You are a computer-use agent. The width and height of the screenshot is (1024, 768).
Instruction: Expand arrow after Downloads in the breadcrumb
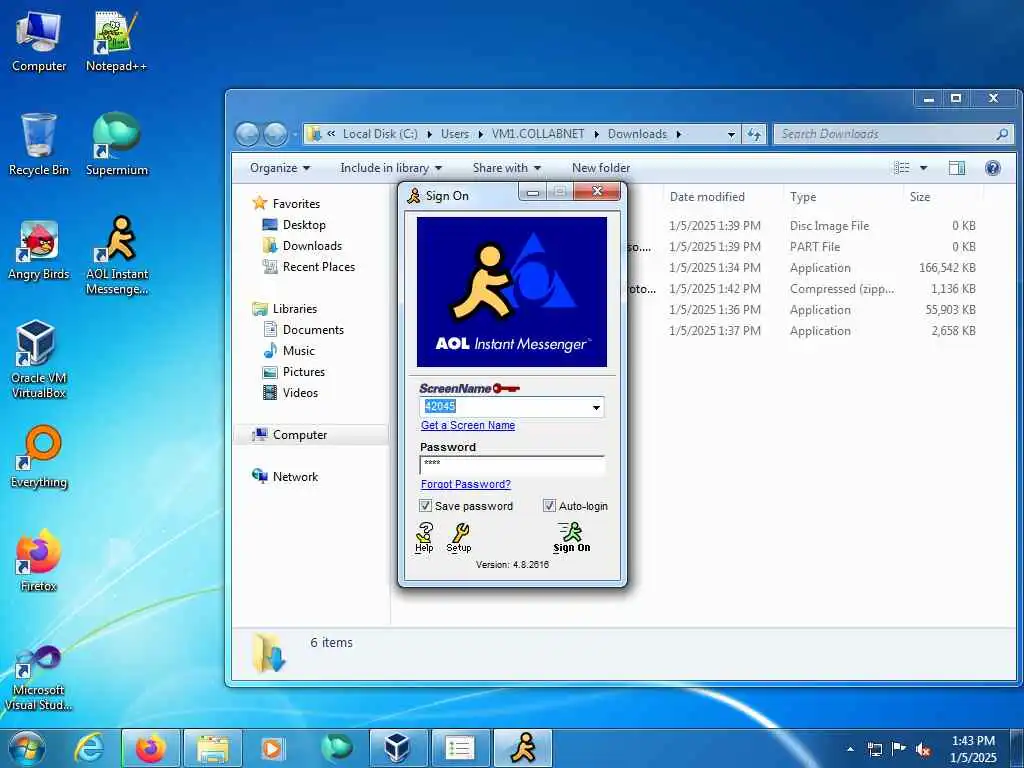(679, 134)
